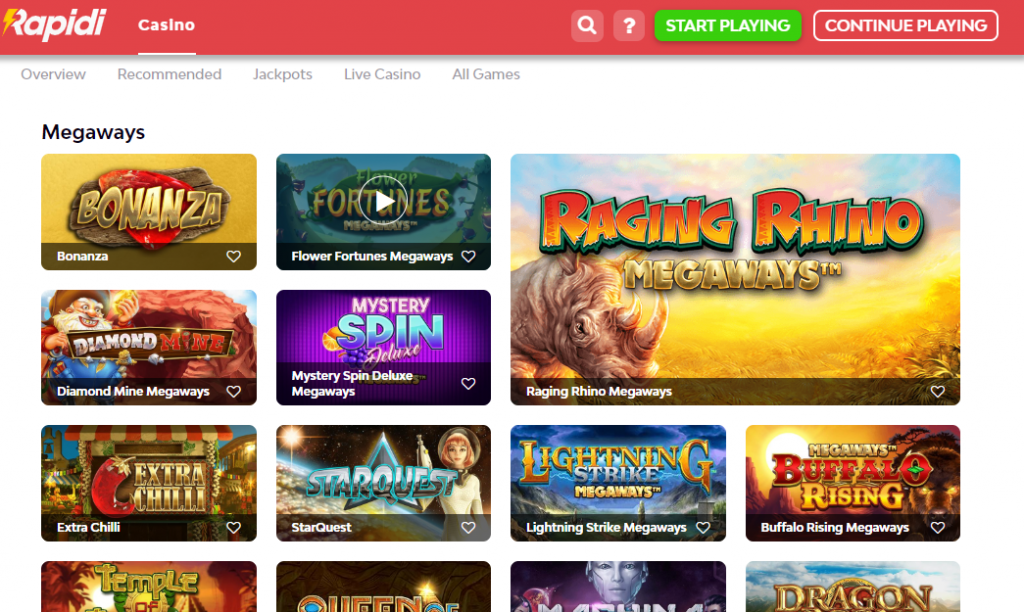The image size is (1024, 612).
Task: Open the Dragon game thumbnail
Action: tap(853, 587)
